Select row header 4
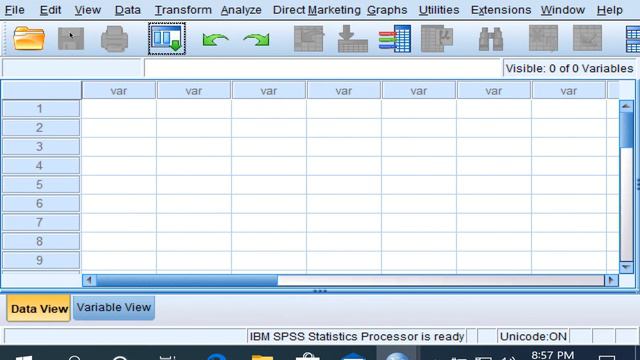 click(x=41, y=165)
